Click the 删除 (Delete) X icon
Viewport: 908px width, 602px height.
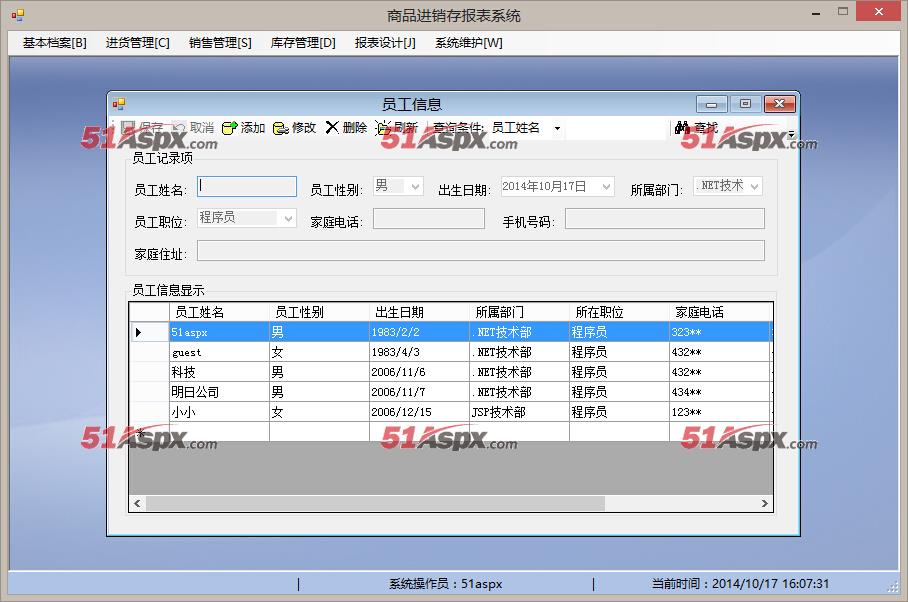tap(332, 127)
